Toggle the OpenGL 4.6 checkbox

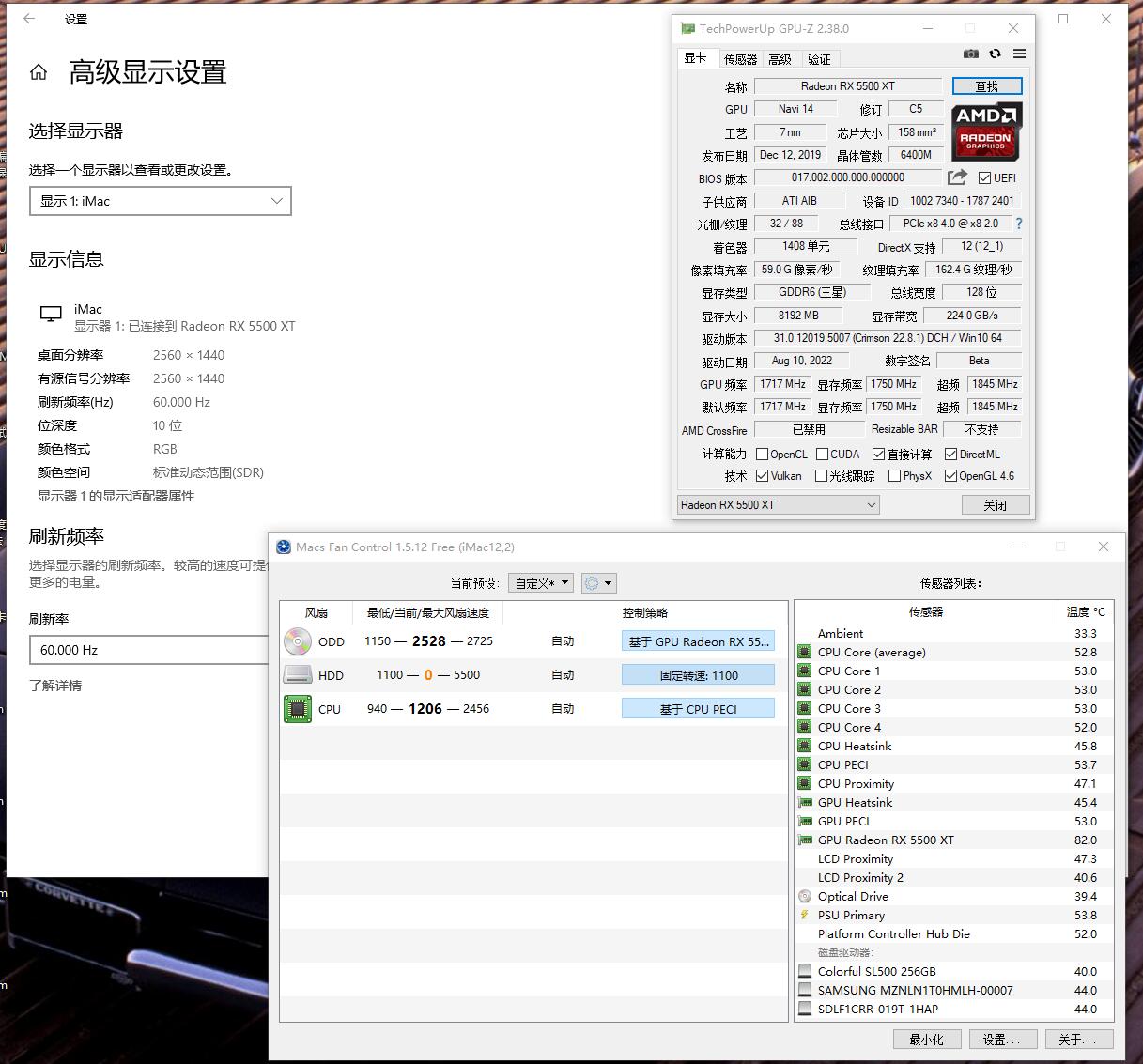(x=950, y=476)
